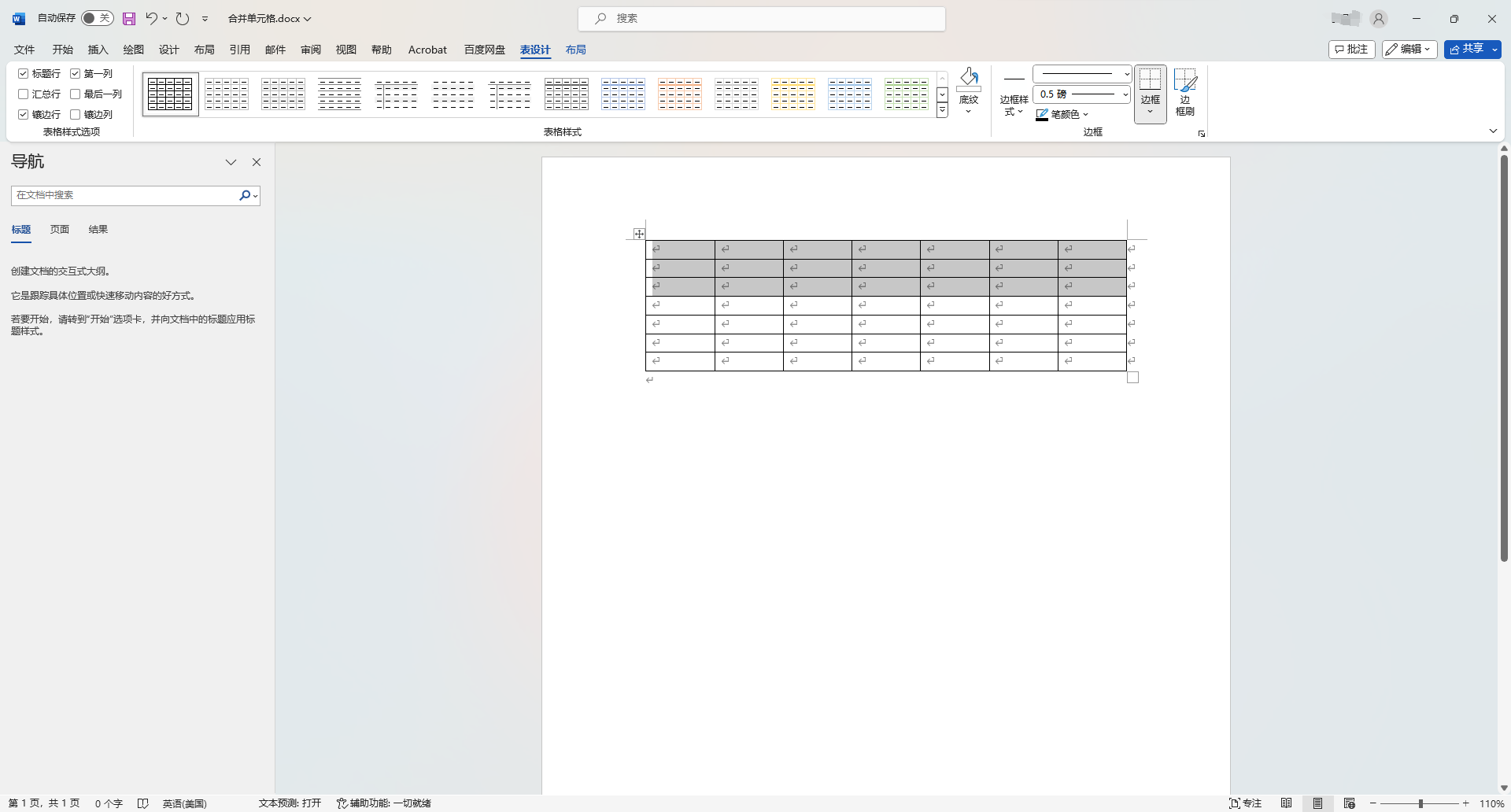Click the table resize handle square
This screenshot has height=812, width=1511.
[1133, 378]
